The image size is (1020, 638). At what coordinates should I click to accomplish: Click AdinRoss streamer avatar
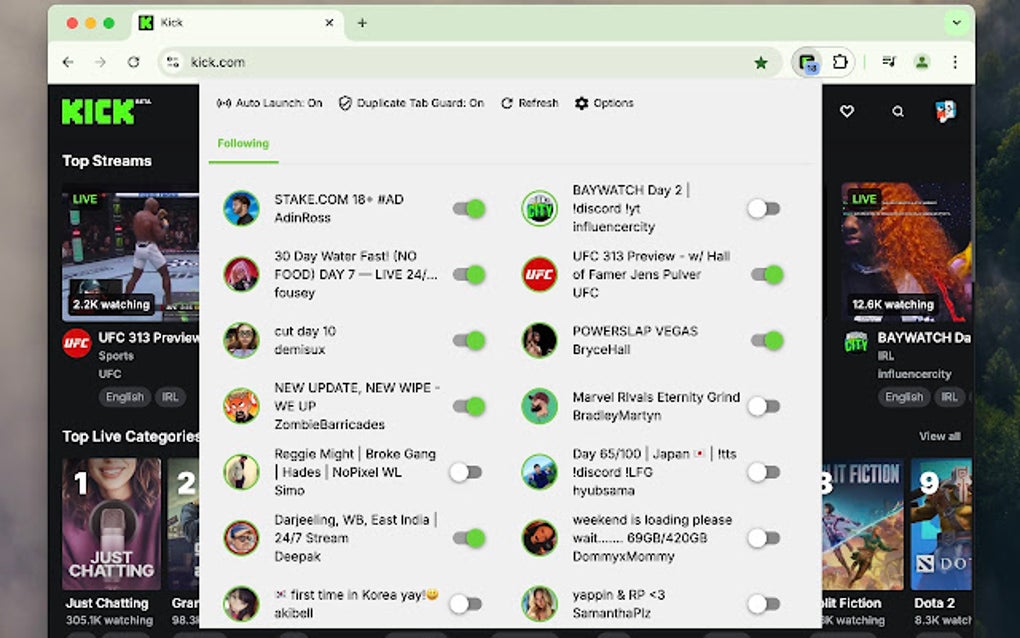click(x=241, y=208)
